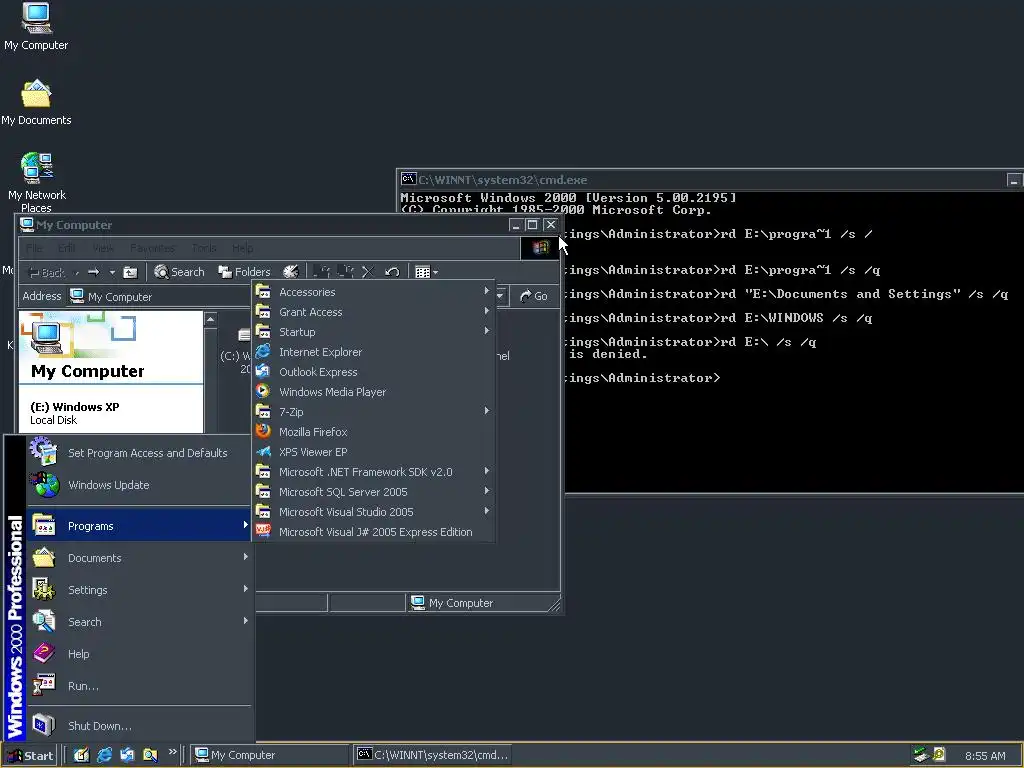
Task: Open Settings submenu in Start menu
Action: 139,590
